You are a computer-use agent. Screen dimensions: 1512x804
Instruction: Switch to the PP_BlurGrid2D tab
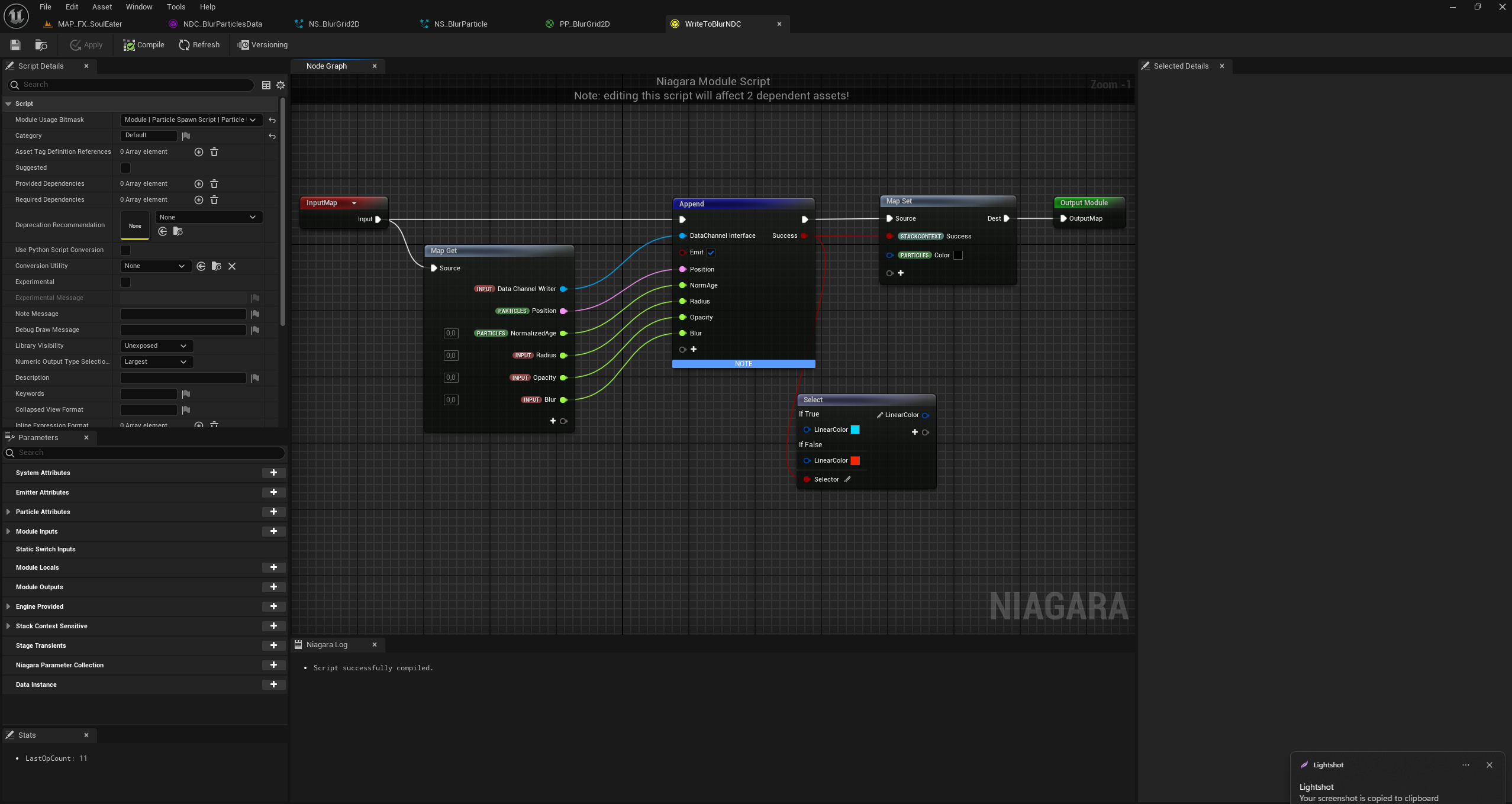[584, 24]
